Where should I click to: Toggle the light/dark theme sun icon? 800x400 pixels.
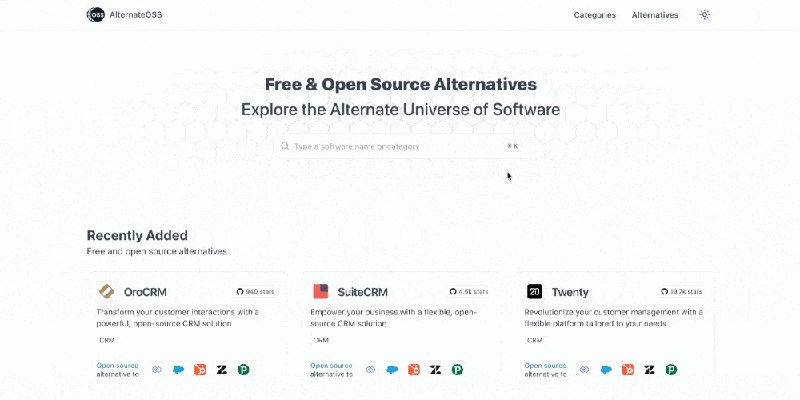pos(705,15)
